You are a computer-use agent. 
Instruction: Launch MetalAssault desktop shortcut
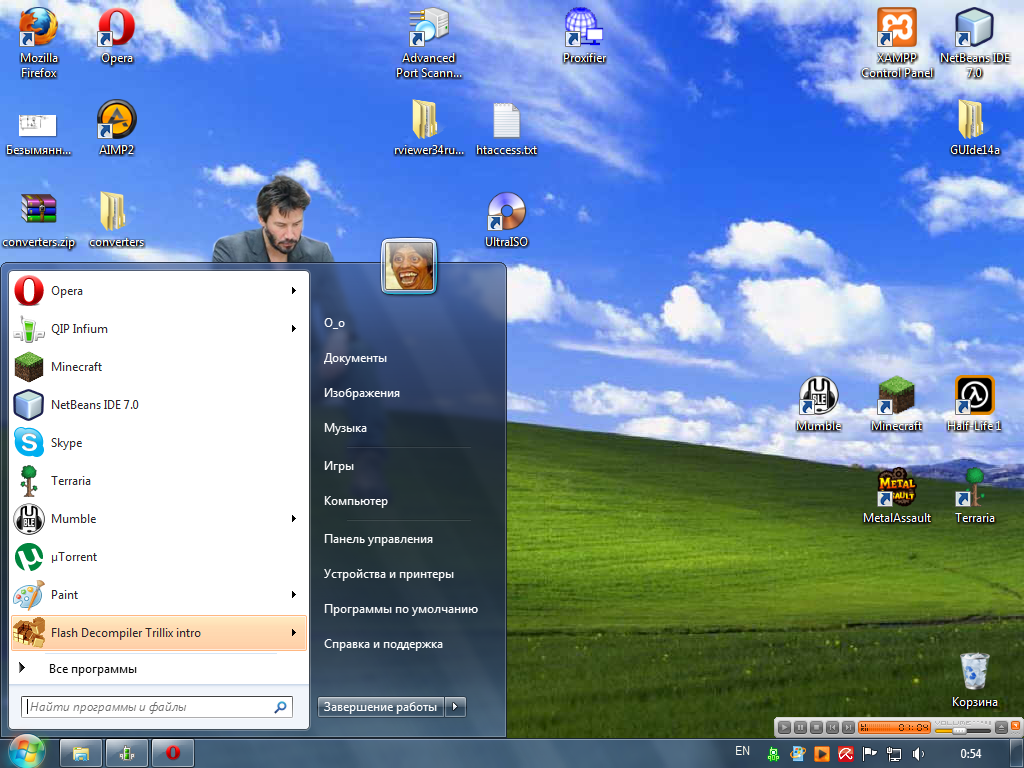click(x=896, y=496)
